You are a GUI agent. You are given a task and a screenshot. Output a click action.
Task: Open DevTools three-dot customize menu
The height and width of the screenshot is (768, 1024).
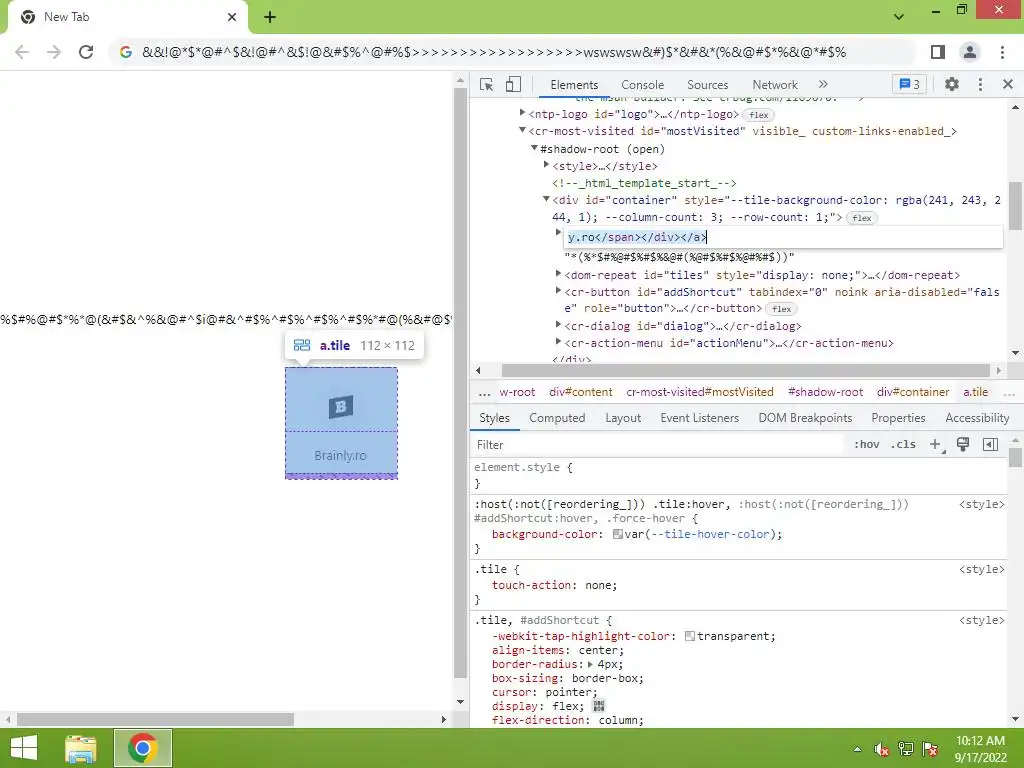(x=980, y=84)
